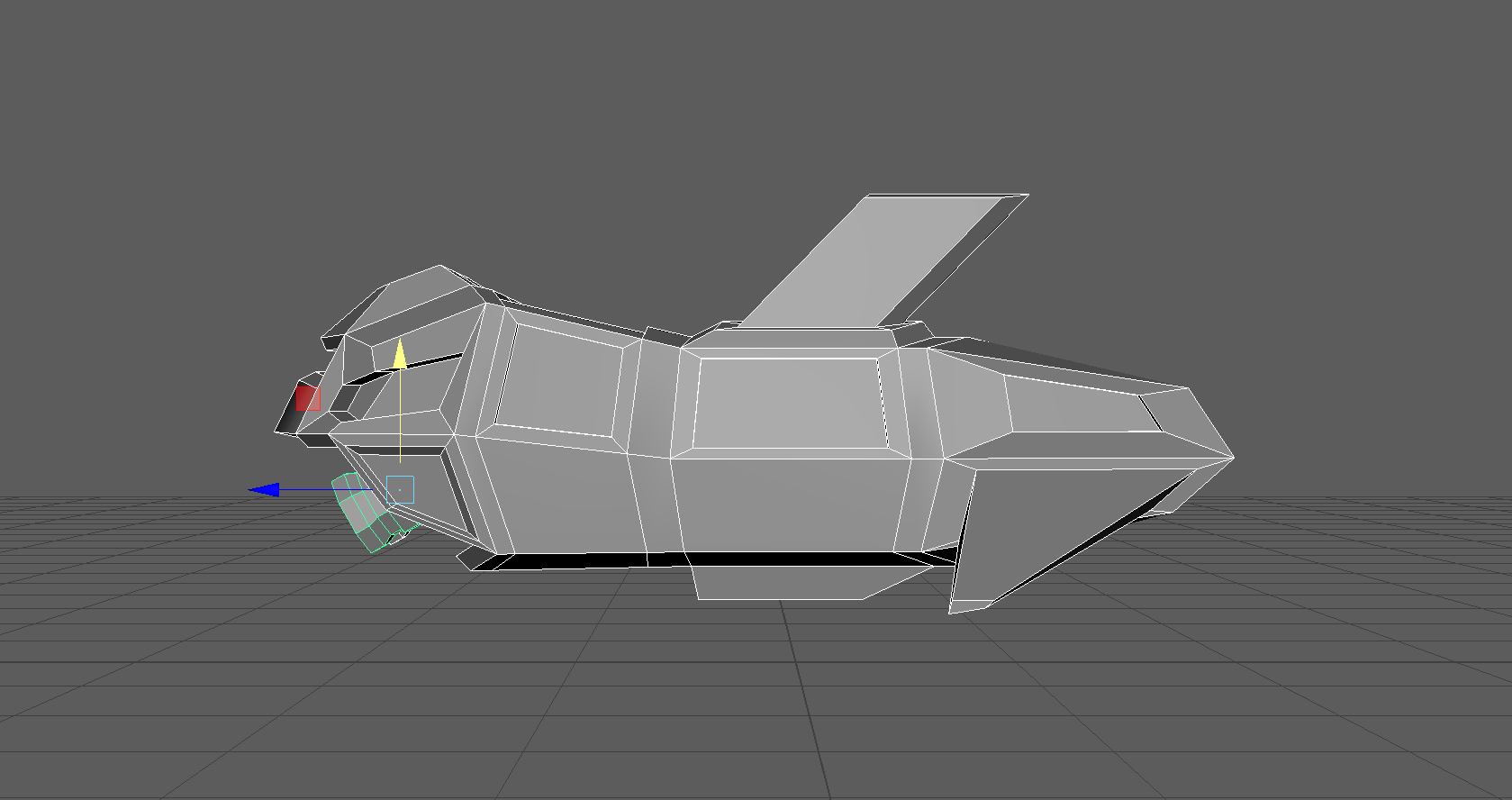Click the red X-axis manipulator handle

[308, 398]
